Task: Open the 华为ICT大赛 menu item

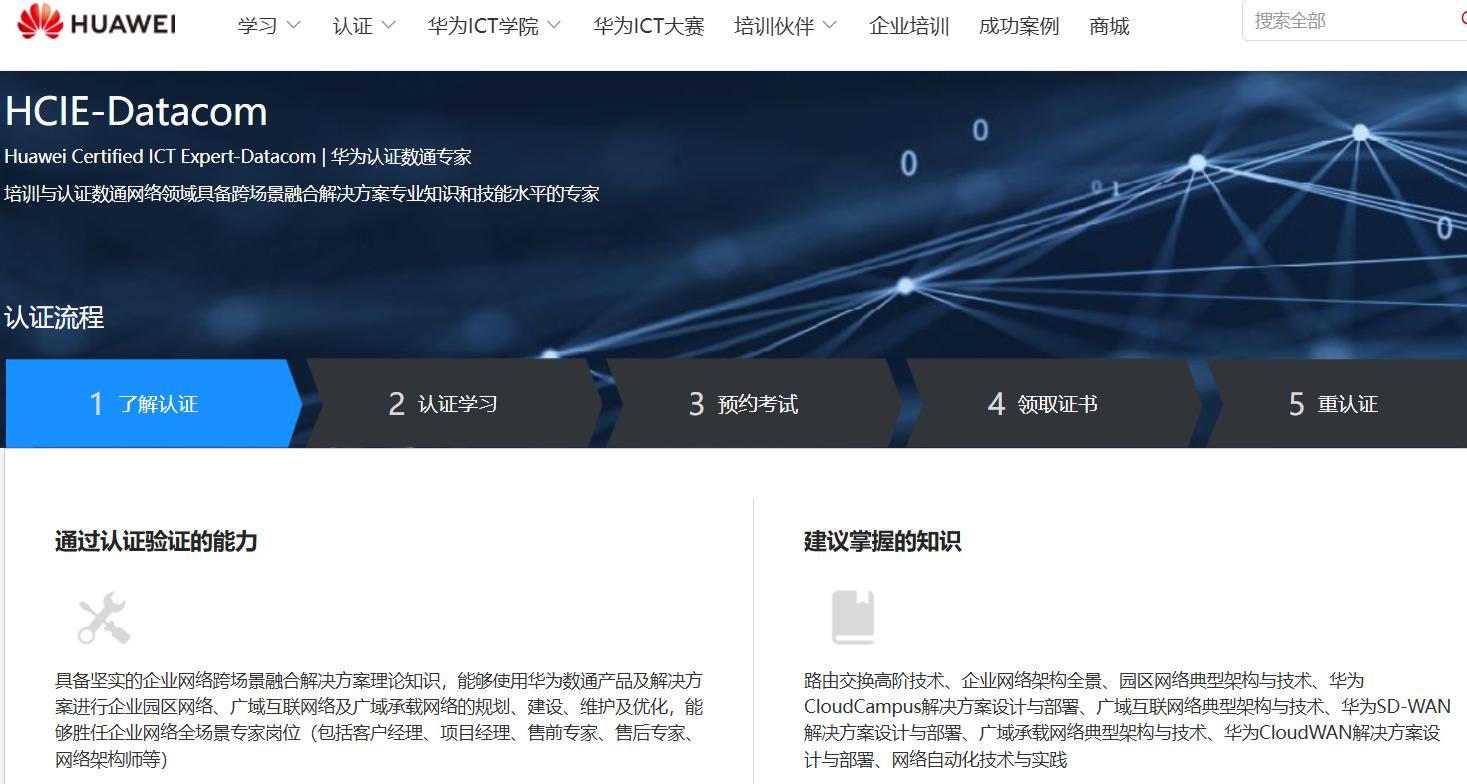Action: [x=648, y=26]
